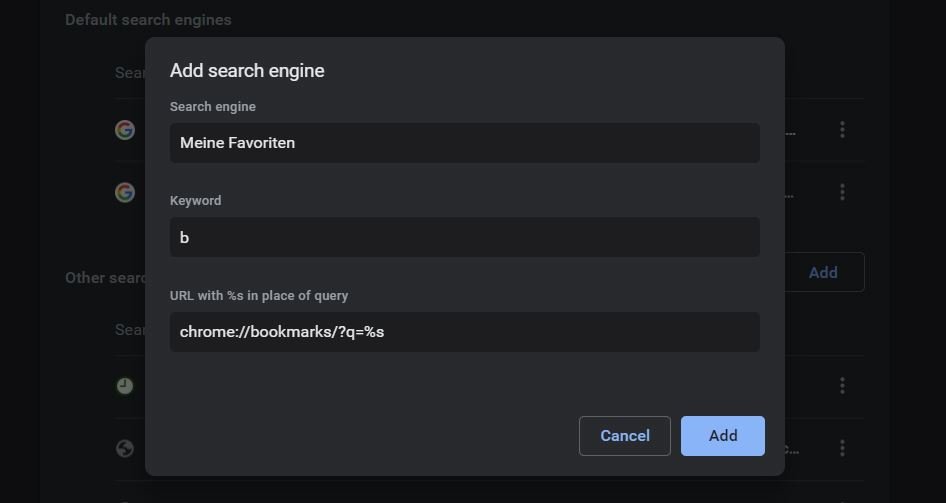Confirm with the blue Add button
Screen dimensions: 946x503
point(723,436)
